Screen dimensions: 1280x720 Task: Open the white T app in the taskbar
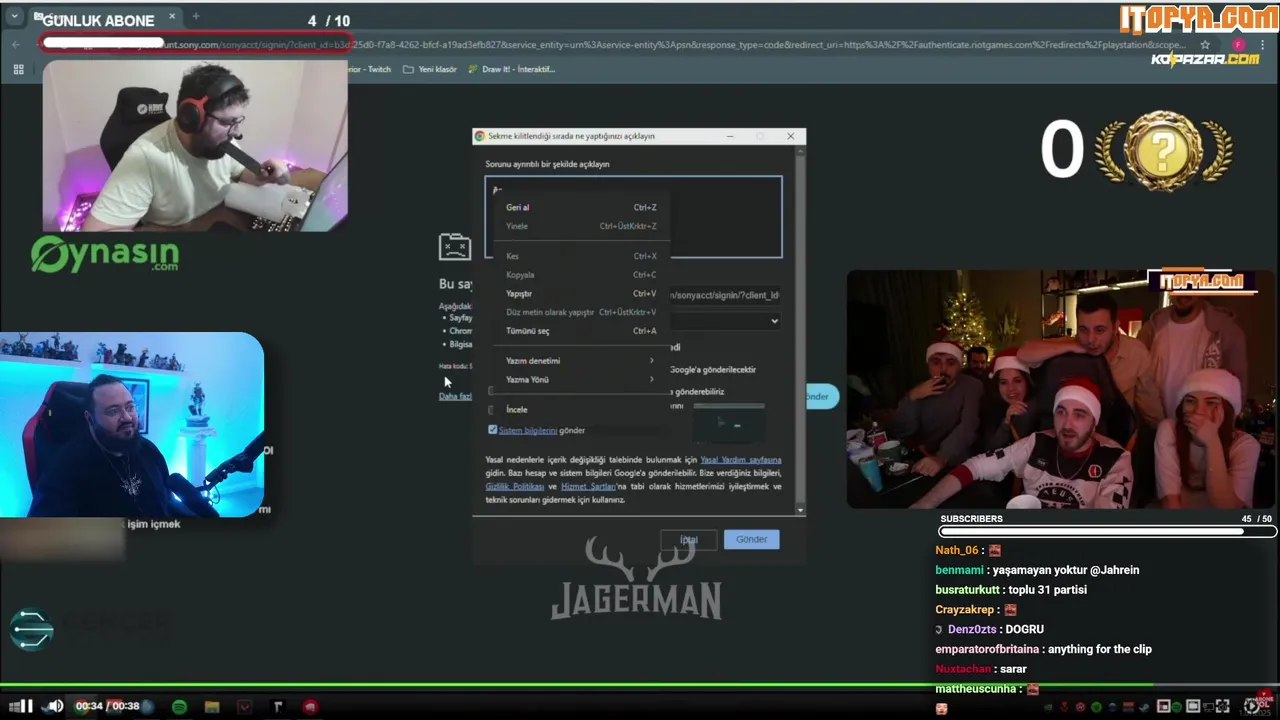point(278,707)
